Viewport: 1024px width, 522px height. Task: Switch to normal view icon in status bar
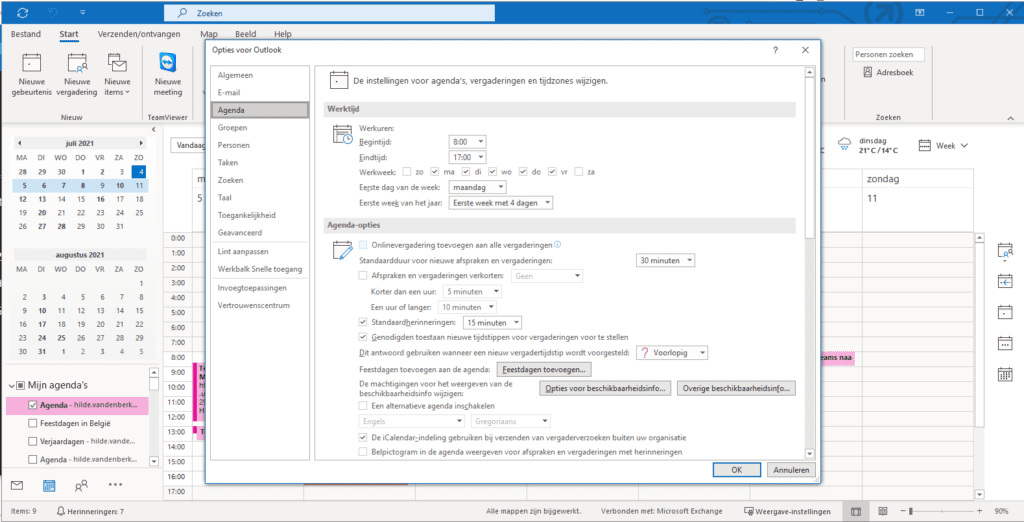point(856,511)
